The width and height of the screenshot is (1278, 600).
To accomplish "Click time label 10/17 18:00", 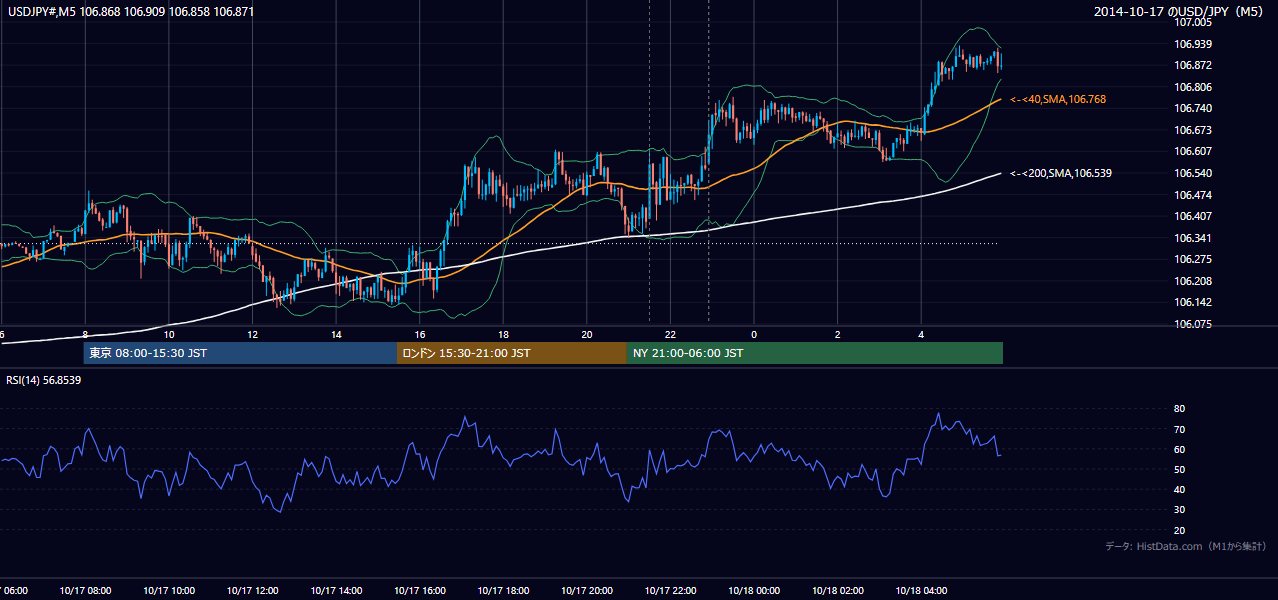I will 503,591.
